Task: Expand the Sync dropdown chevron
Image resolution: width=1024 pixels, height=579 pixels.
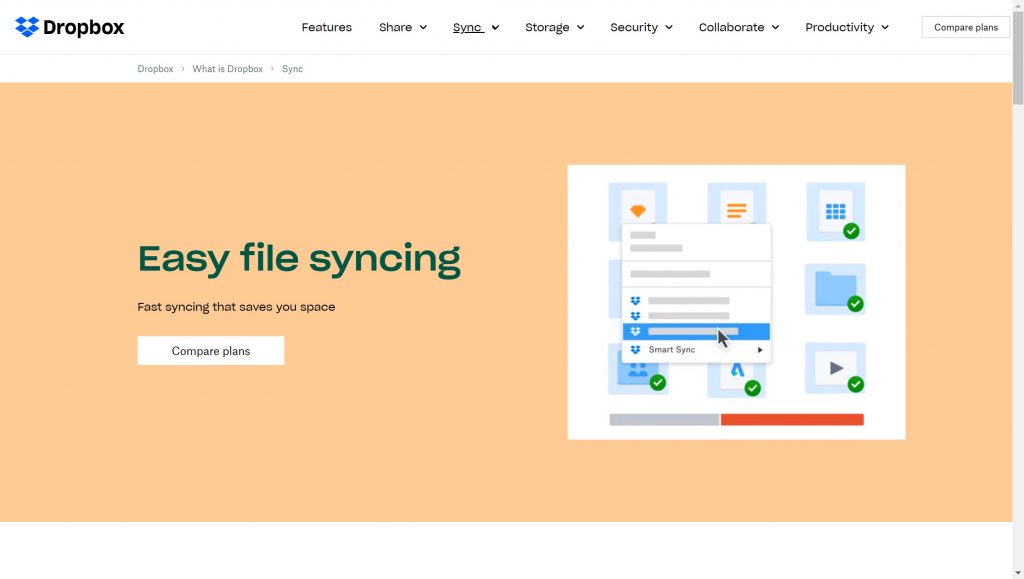Action: pos(495,27)
